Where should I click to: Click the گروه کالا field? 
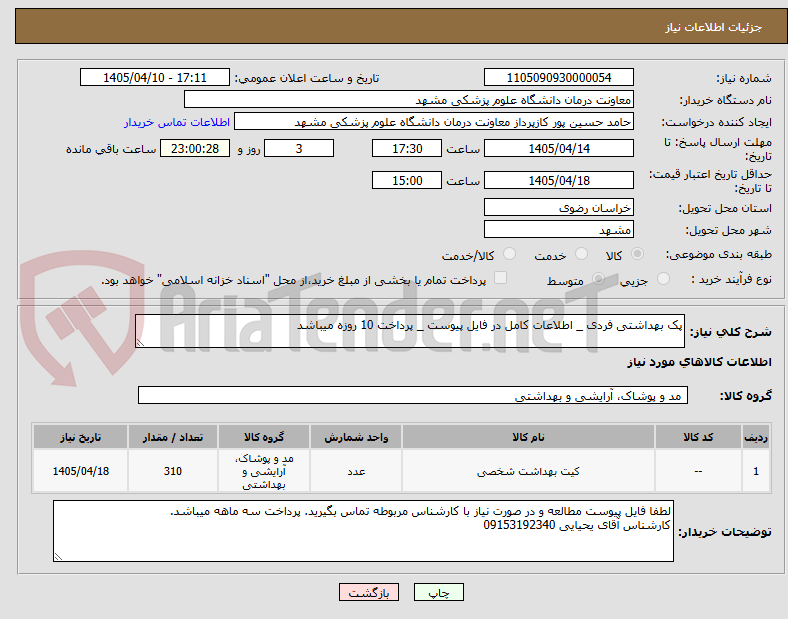(x=413, y=395)
